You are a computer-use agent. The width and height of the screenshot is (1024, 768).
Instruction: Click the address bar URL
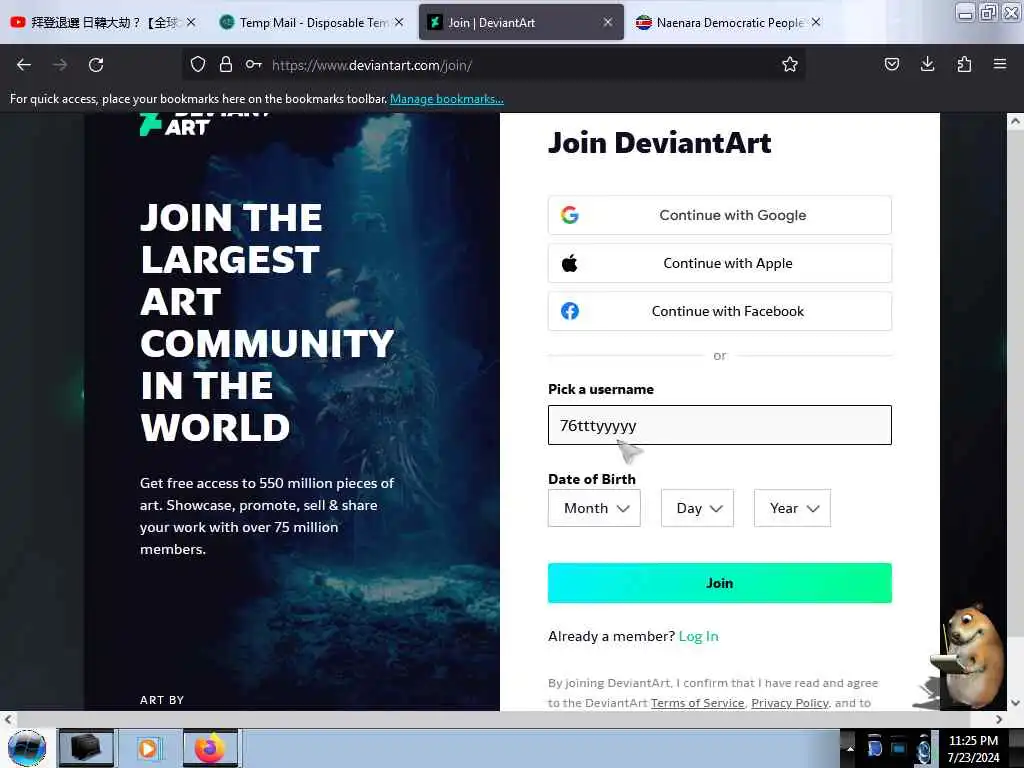372,65
